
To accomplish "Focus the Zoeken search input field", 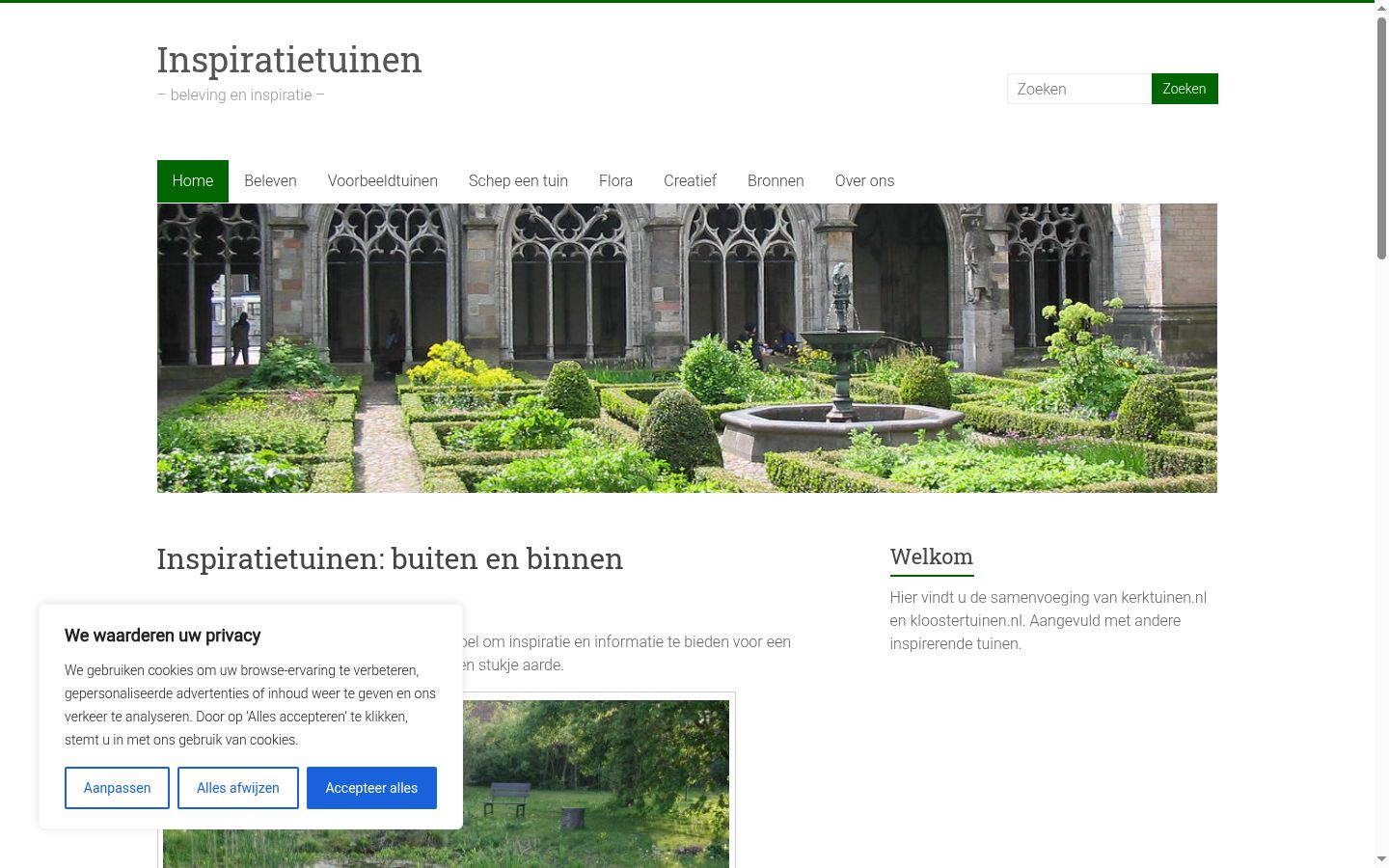I will point(1079,89).
